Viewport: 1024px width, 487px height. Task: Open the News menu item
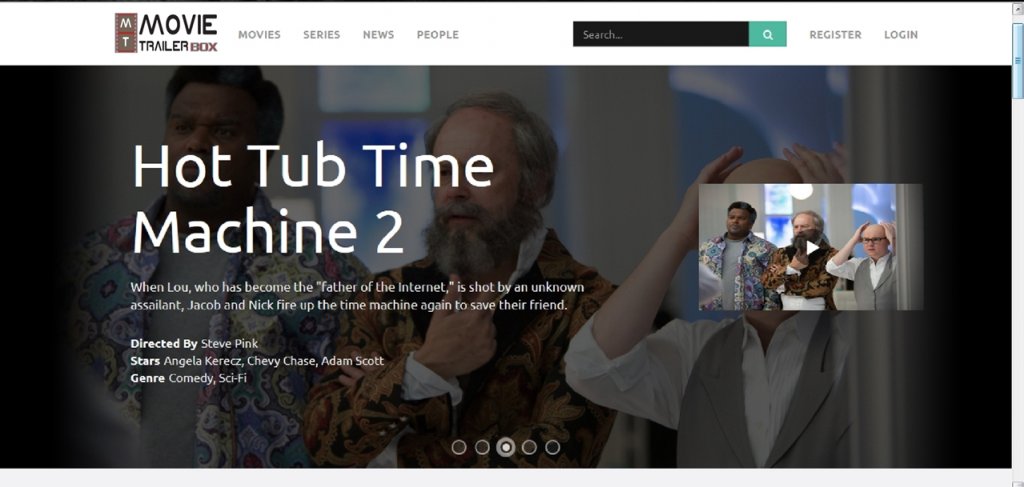pos(378,35)
